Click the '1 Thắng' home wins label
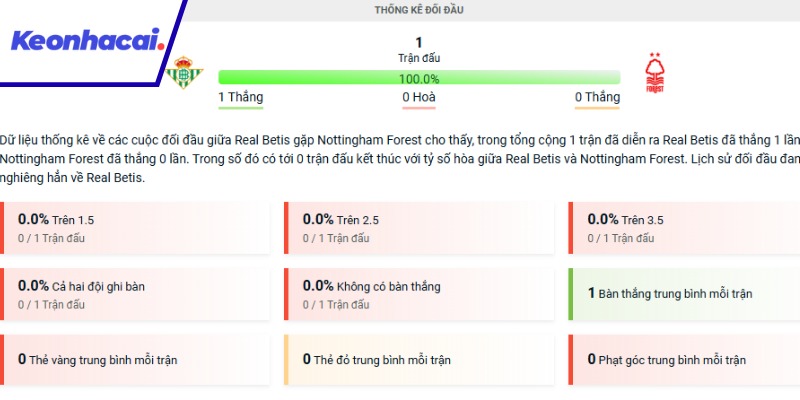The height and width of the screenshot is (400, 800). [x=239, y=97]
